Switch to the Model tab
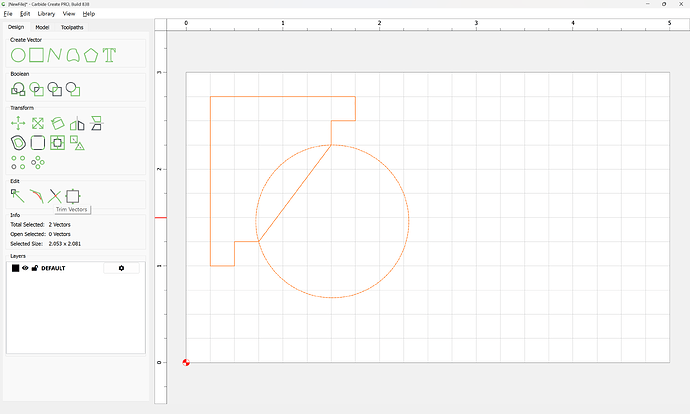 point(42,27)
